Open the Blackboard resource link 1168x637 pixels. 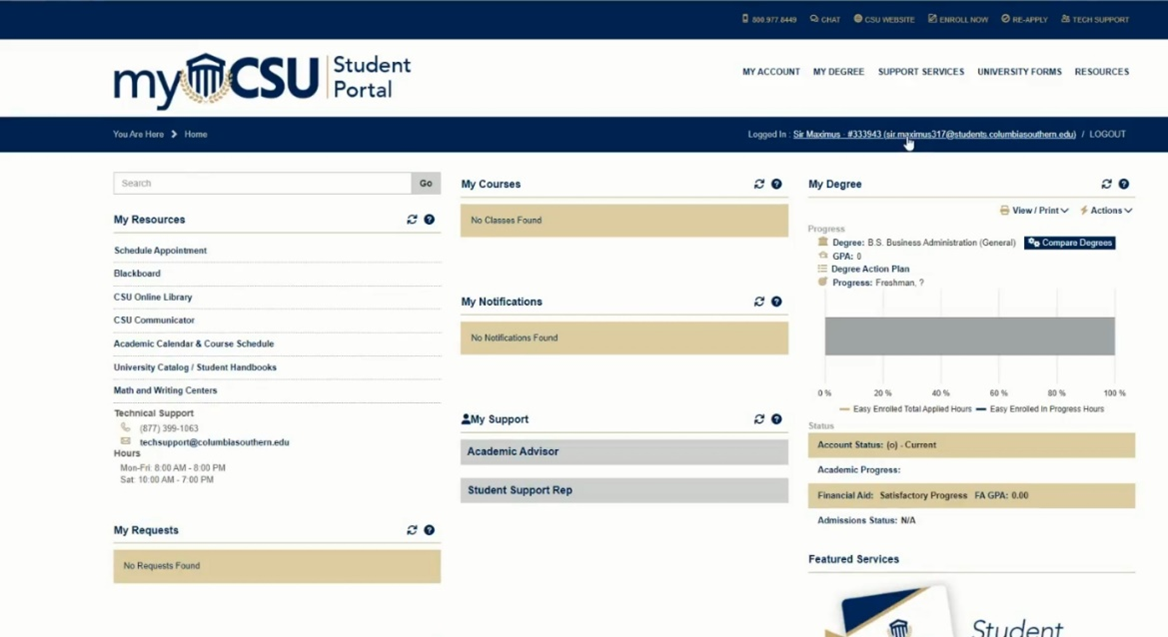click(x=137, y=273)
